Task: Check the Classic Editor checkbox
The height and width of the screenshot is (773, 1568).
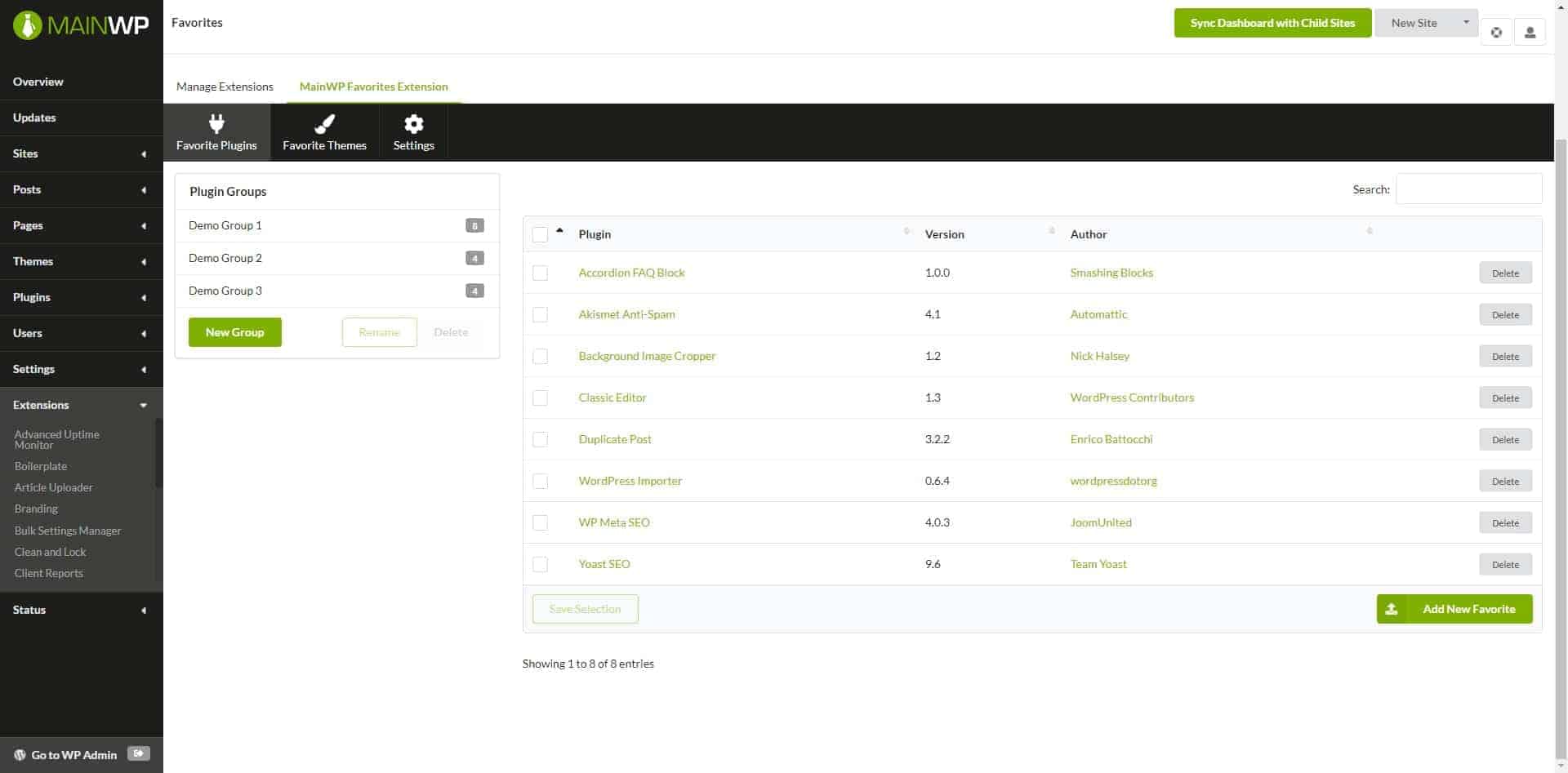Action: click(540, 398)
